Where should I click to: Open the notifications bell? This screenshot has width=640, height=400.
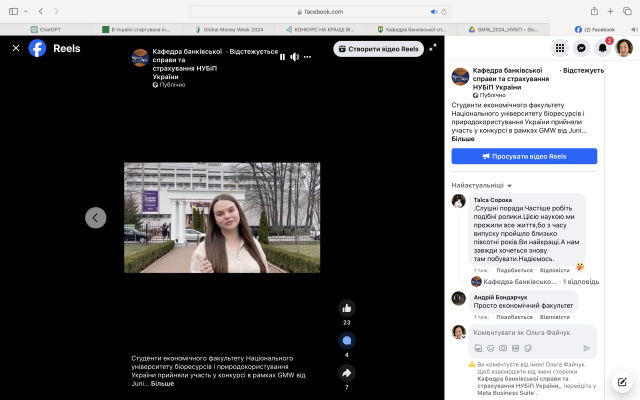(602, 48)
